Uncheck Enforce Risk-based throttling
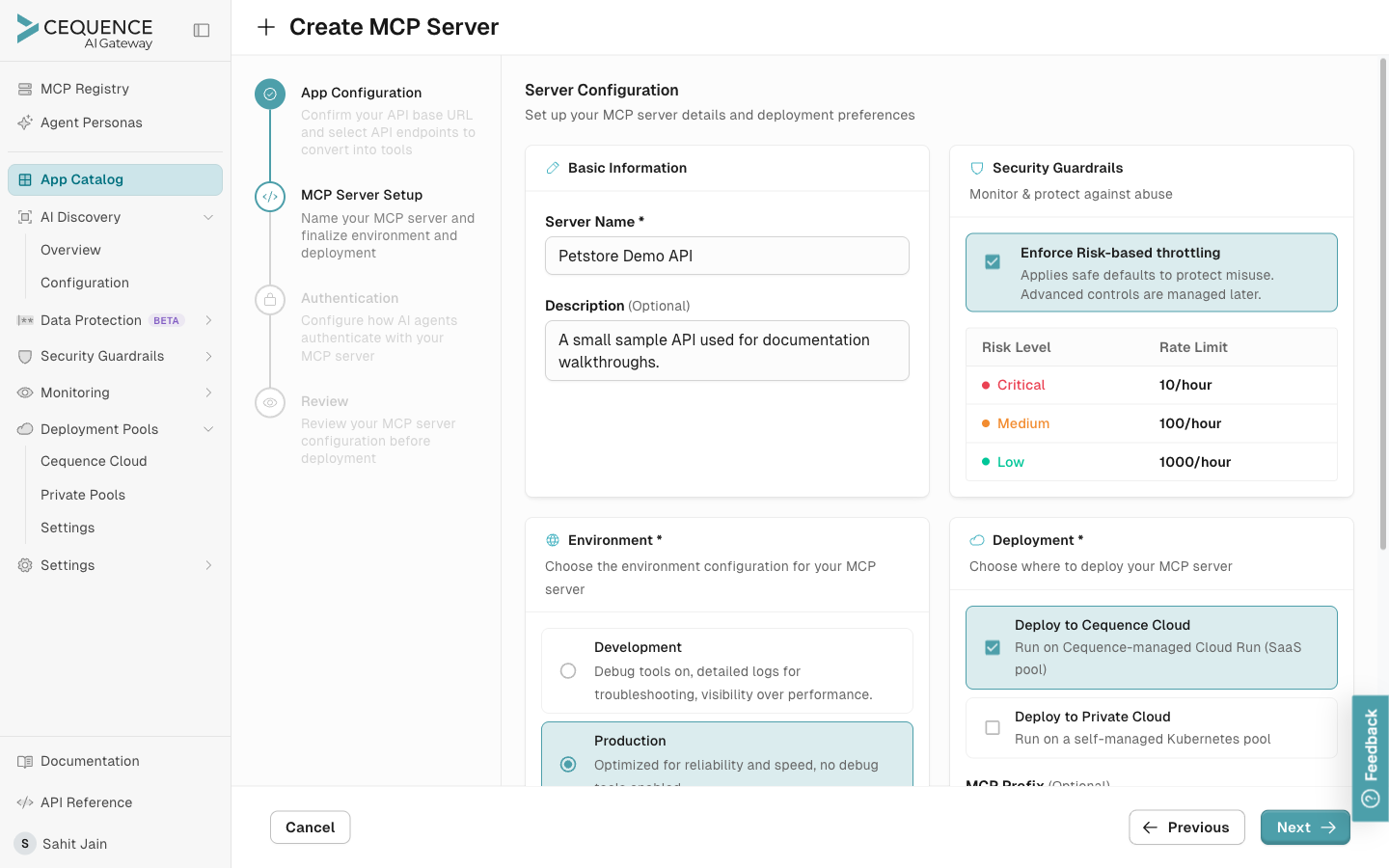The height and width of the screenshot is (868, 1389). [993, 262]
